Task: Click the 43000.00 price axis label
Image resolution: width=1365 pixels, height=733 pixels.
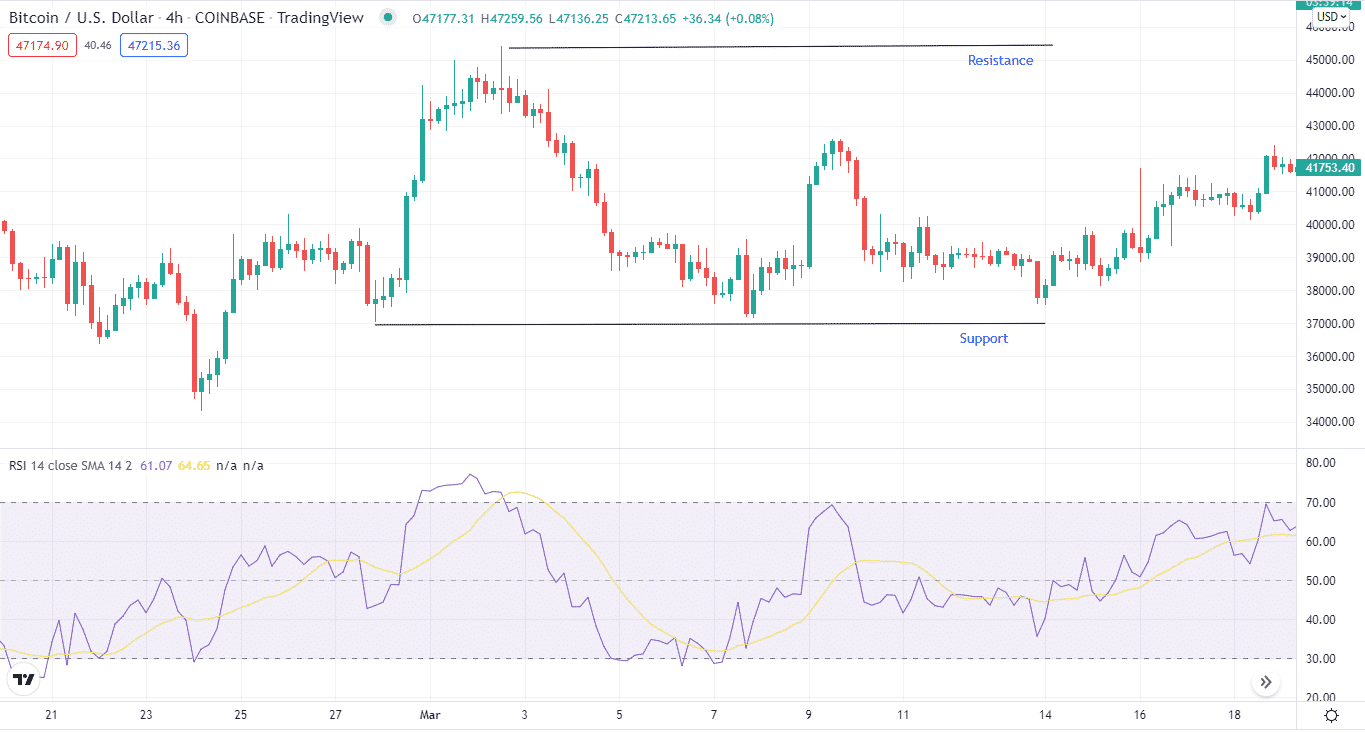Action: 1331,126
